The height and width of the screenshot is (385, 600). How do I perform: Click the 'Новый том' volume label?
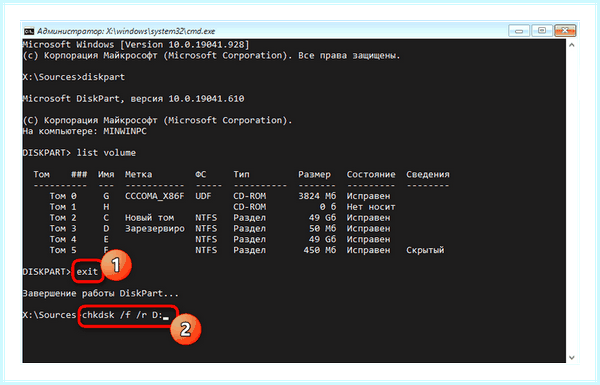[149, 218]
